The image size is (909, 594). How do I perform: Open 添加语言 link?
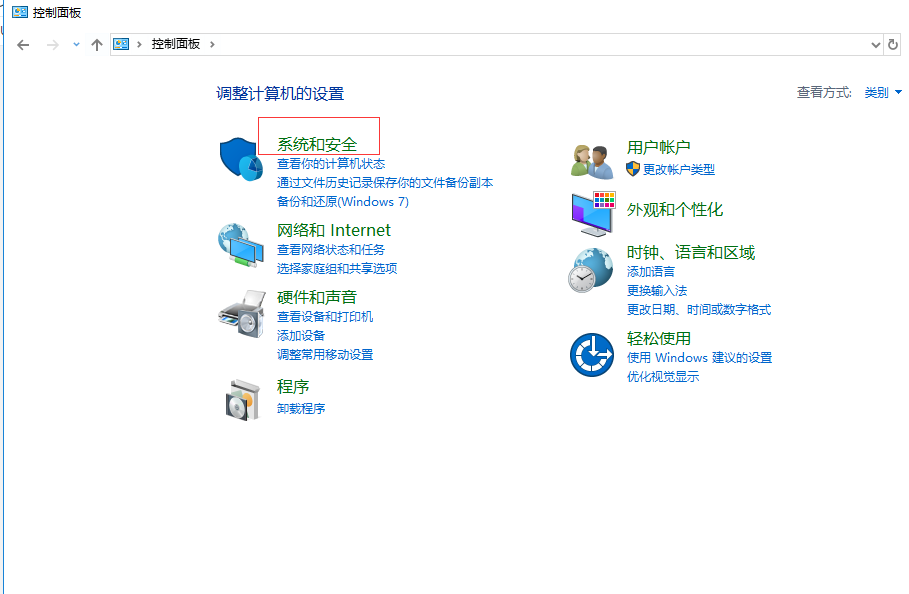pyautogui.click(x=651, y=272)
